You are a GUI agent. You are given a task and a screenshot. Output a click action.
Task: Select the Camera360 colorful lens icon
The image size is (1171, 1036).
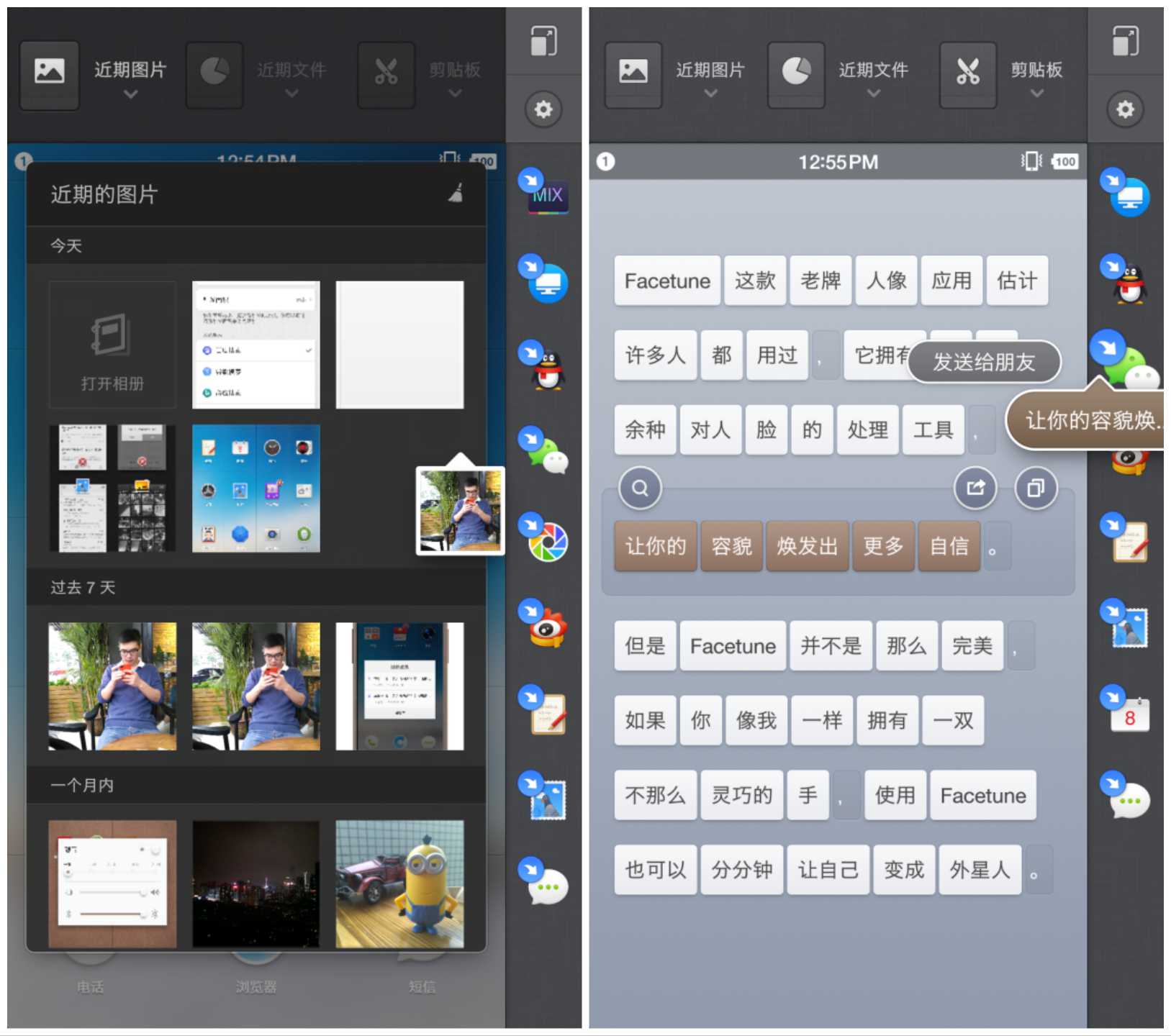coord(548,543)
